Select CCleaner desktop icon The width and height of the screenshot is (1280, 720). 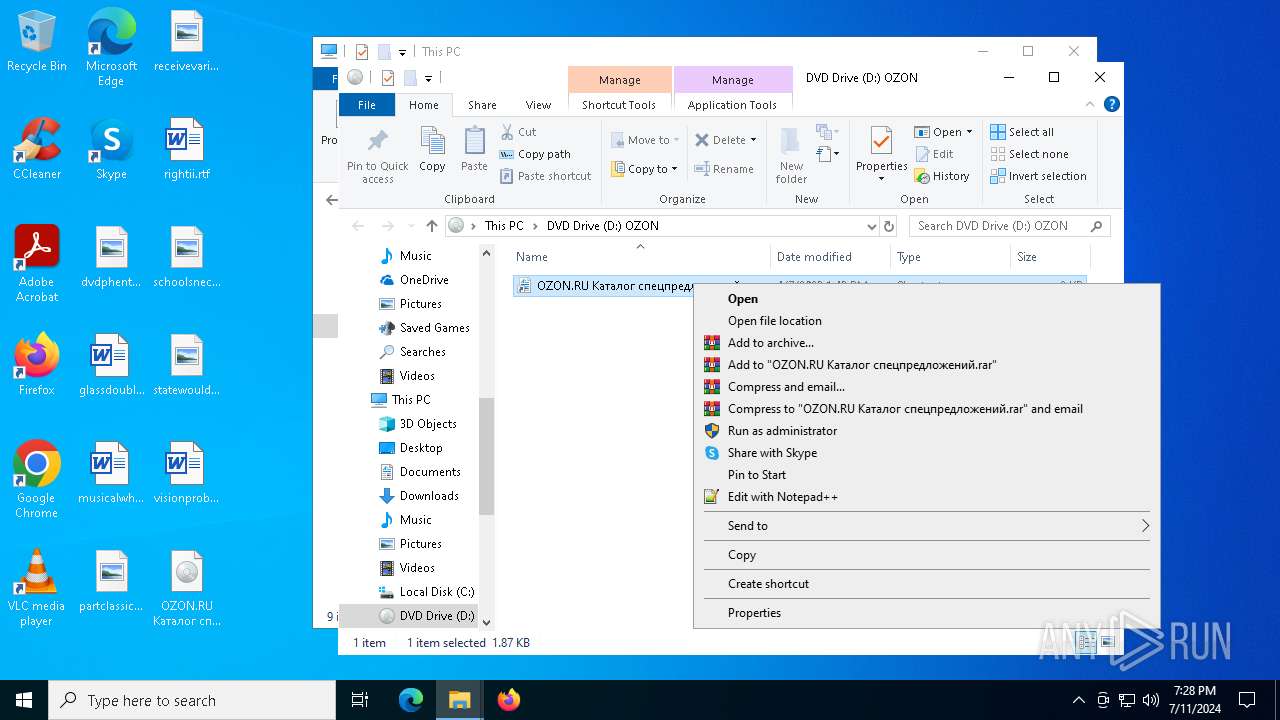37,149
